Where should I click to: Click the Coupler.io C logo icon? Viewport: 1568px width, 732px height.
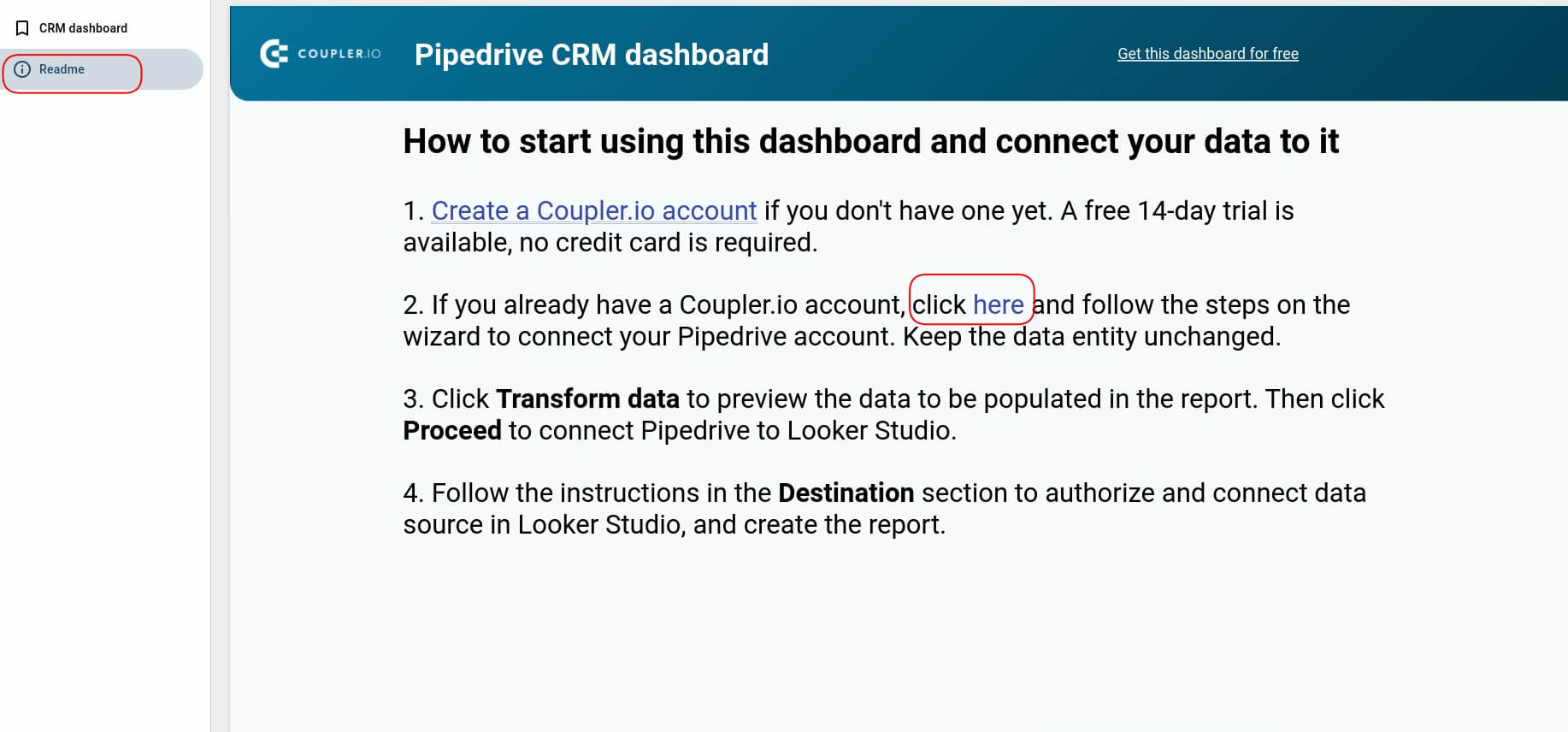coord(274,54)
